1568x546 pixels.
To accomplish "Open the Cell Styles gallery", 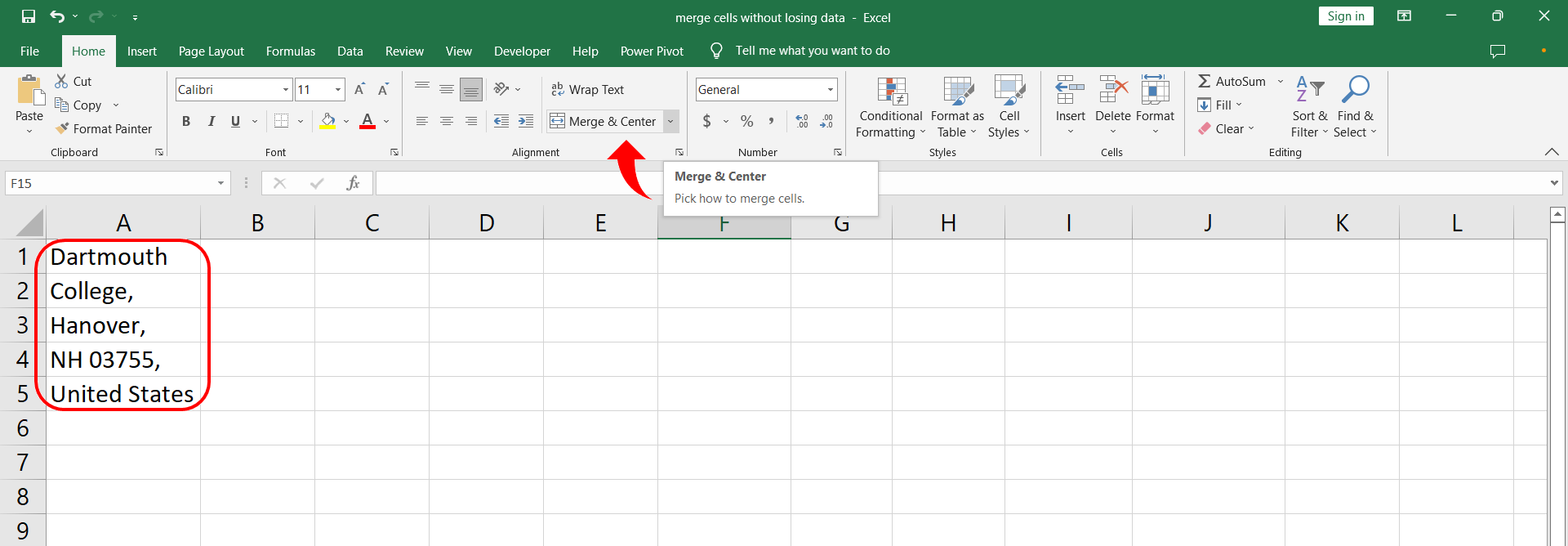I will pyautogui.click(x=1009, y=107).
